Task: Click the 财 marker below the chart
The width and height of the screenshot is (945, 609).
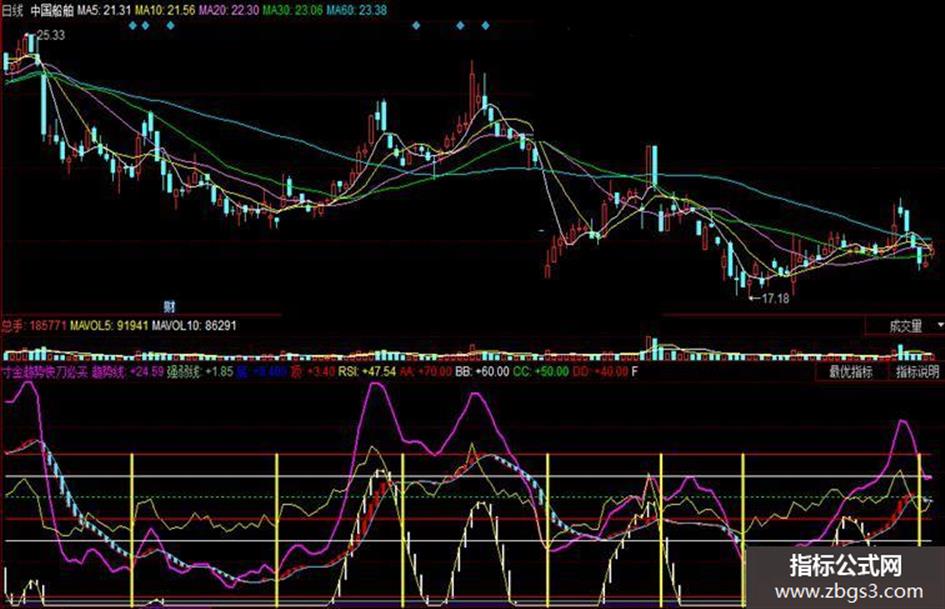Action: click(169, 306)
